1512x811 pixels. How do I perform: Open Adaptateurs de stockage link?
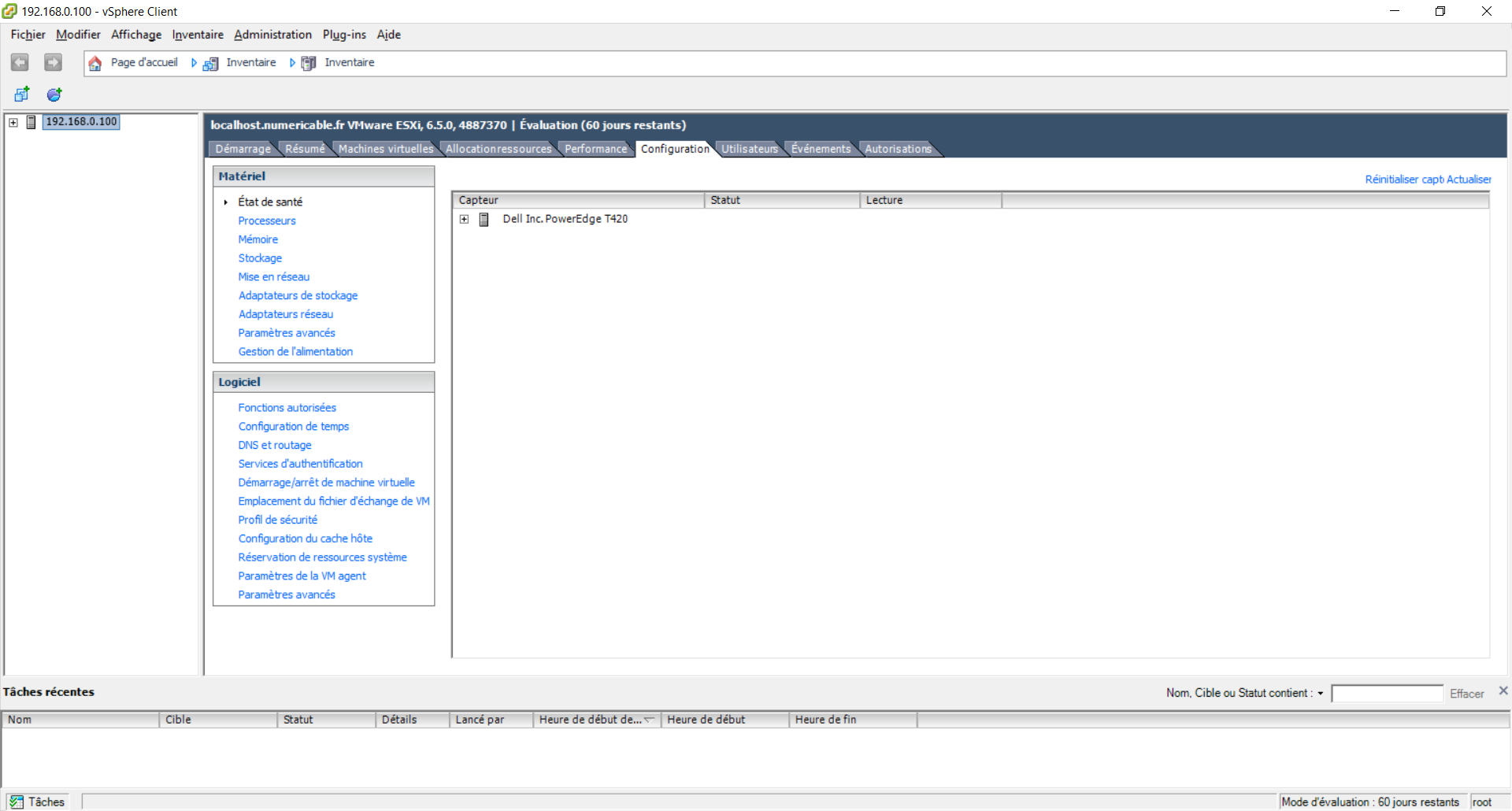298,295
